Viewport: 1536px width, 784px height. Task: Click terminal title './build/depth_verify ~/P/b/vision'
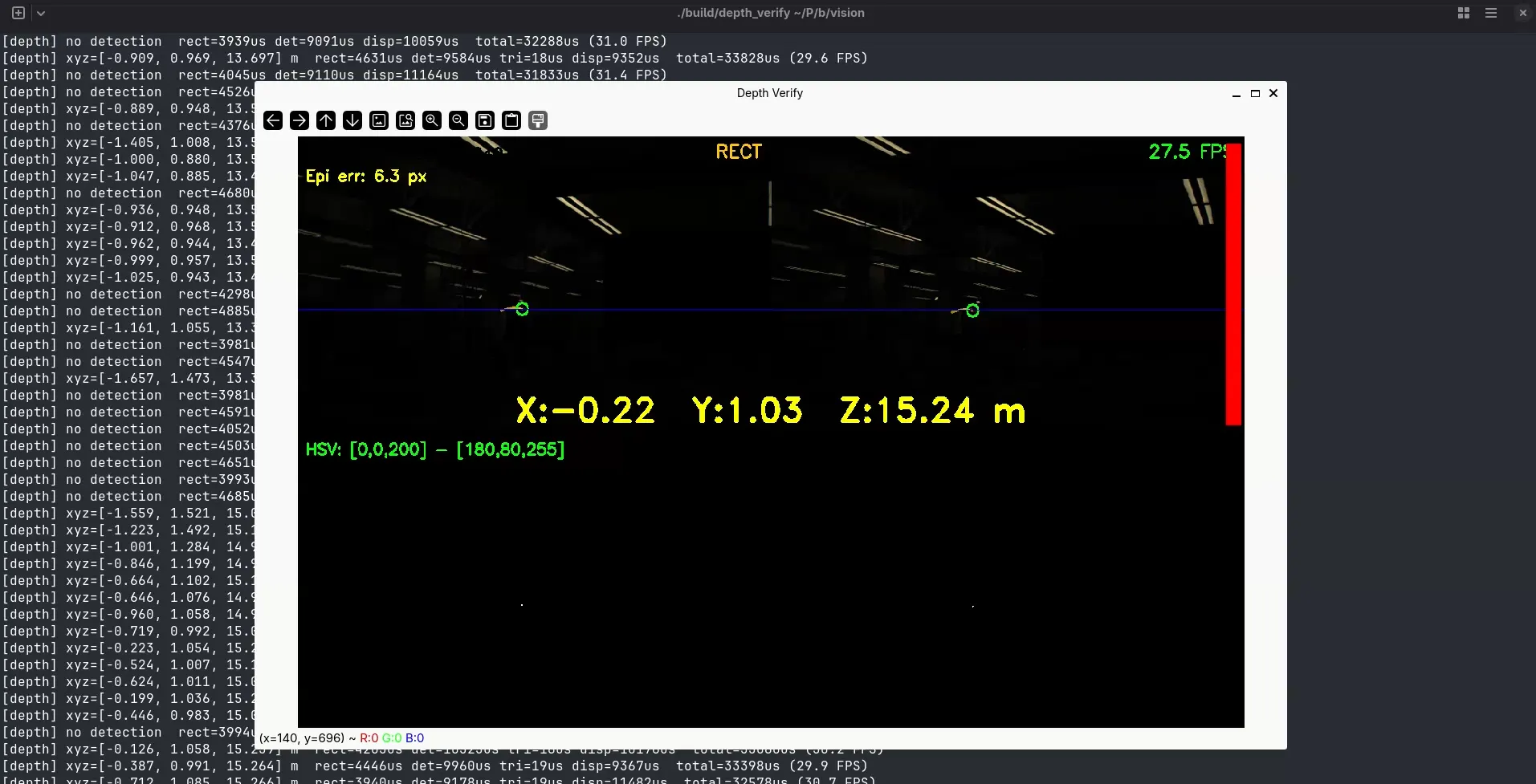pos(771,13)
